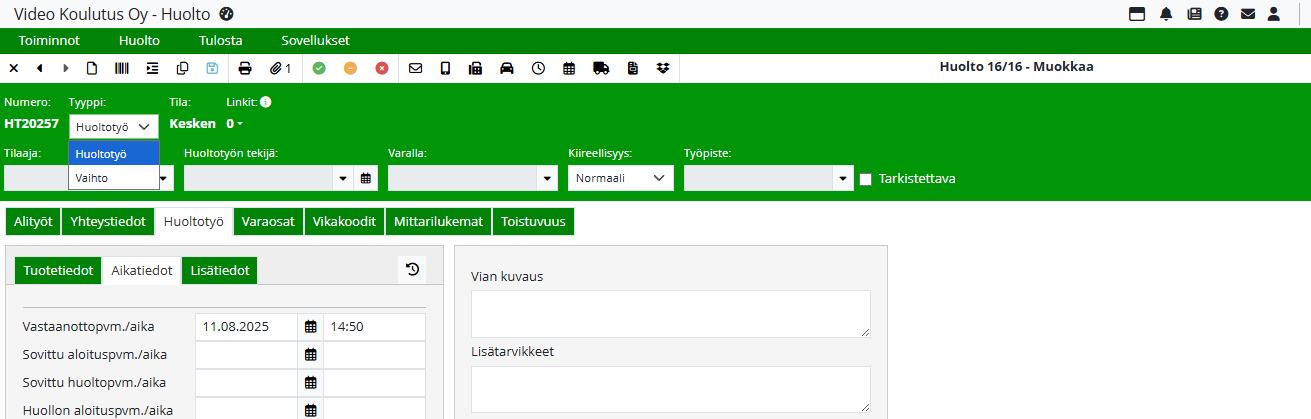Expand the Varalla dropdown arrow
This screenshot has height=419, width=1311.
(547, 179)
